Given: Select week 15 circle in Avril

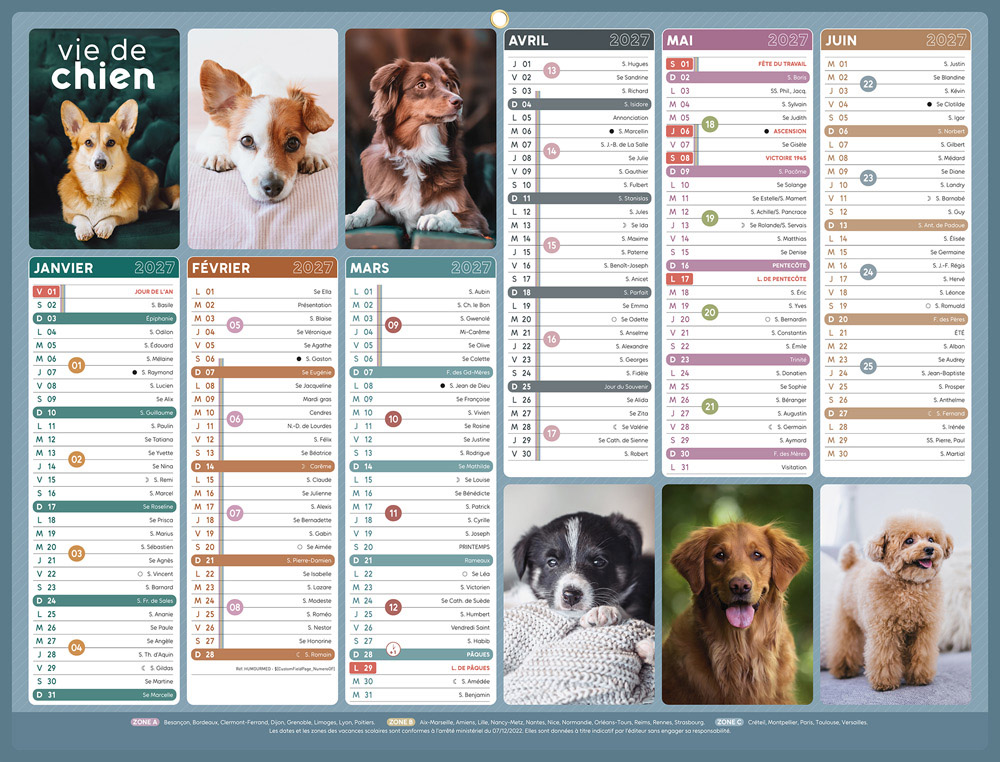Looking at the screenshot, I should click(552, 245).
